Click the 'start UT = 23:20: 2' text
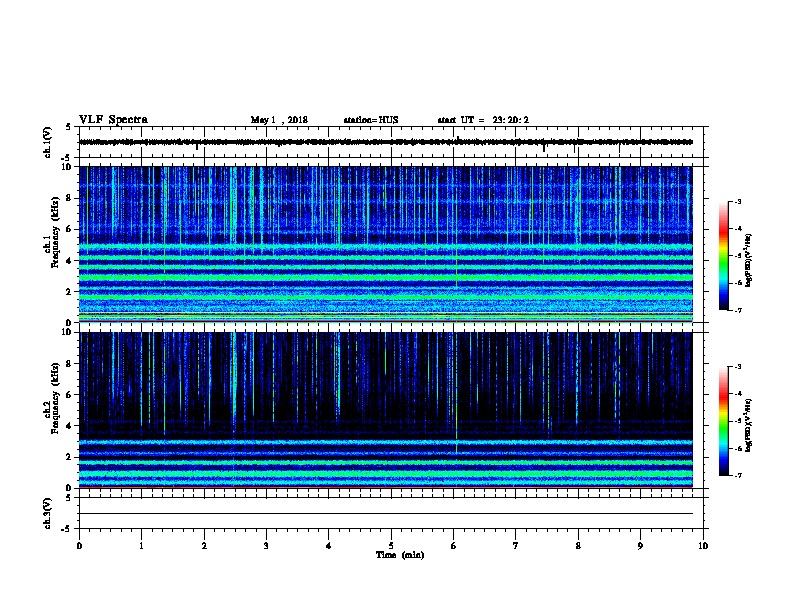The width and height of the screenshot is (792, 612). point(483,120)
